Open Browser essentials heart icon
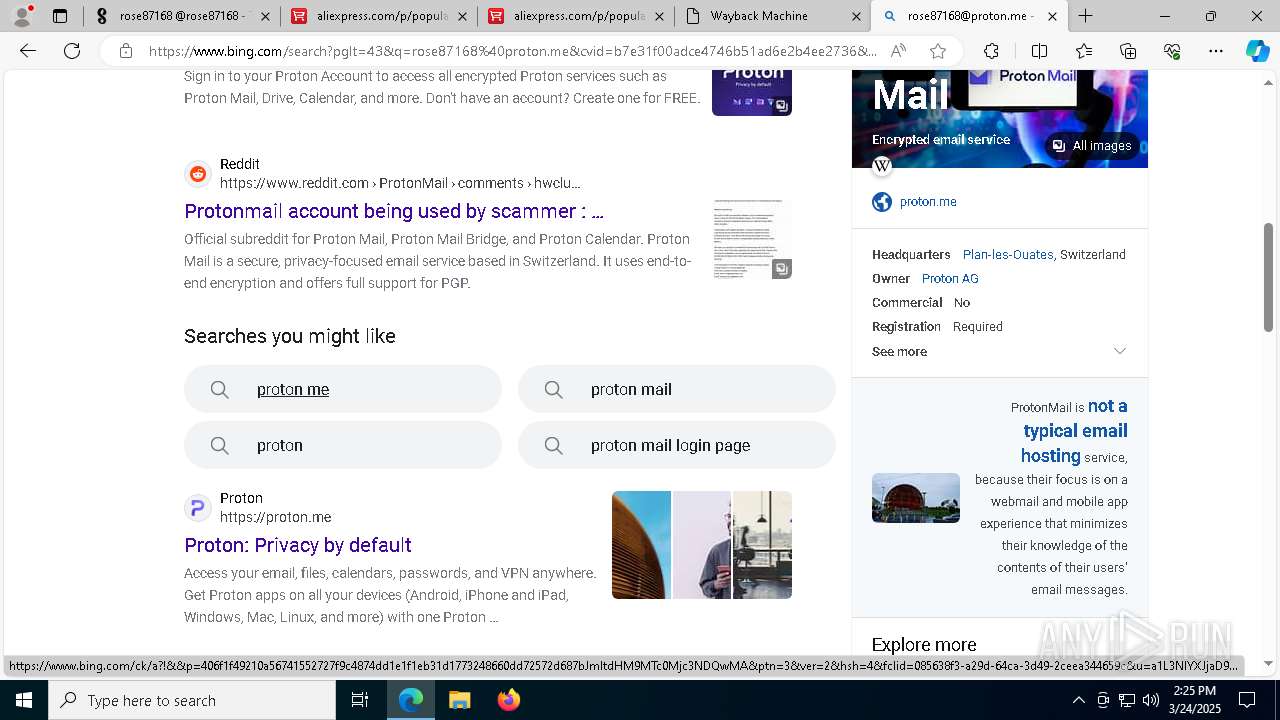This screenshot has width=1280, height=720. [x=1172, y=51]
